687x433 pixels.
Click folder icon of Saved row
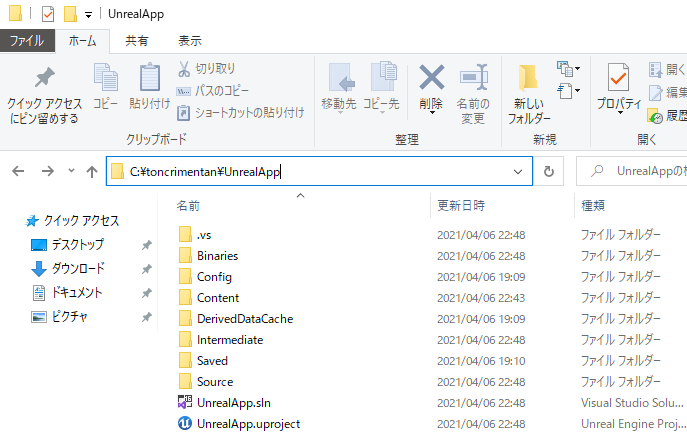coord(185,360)
